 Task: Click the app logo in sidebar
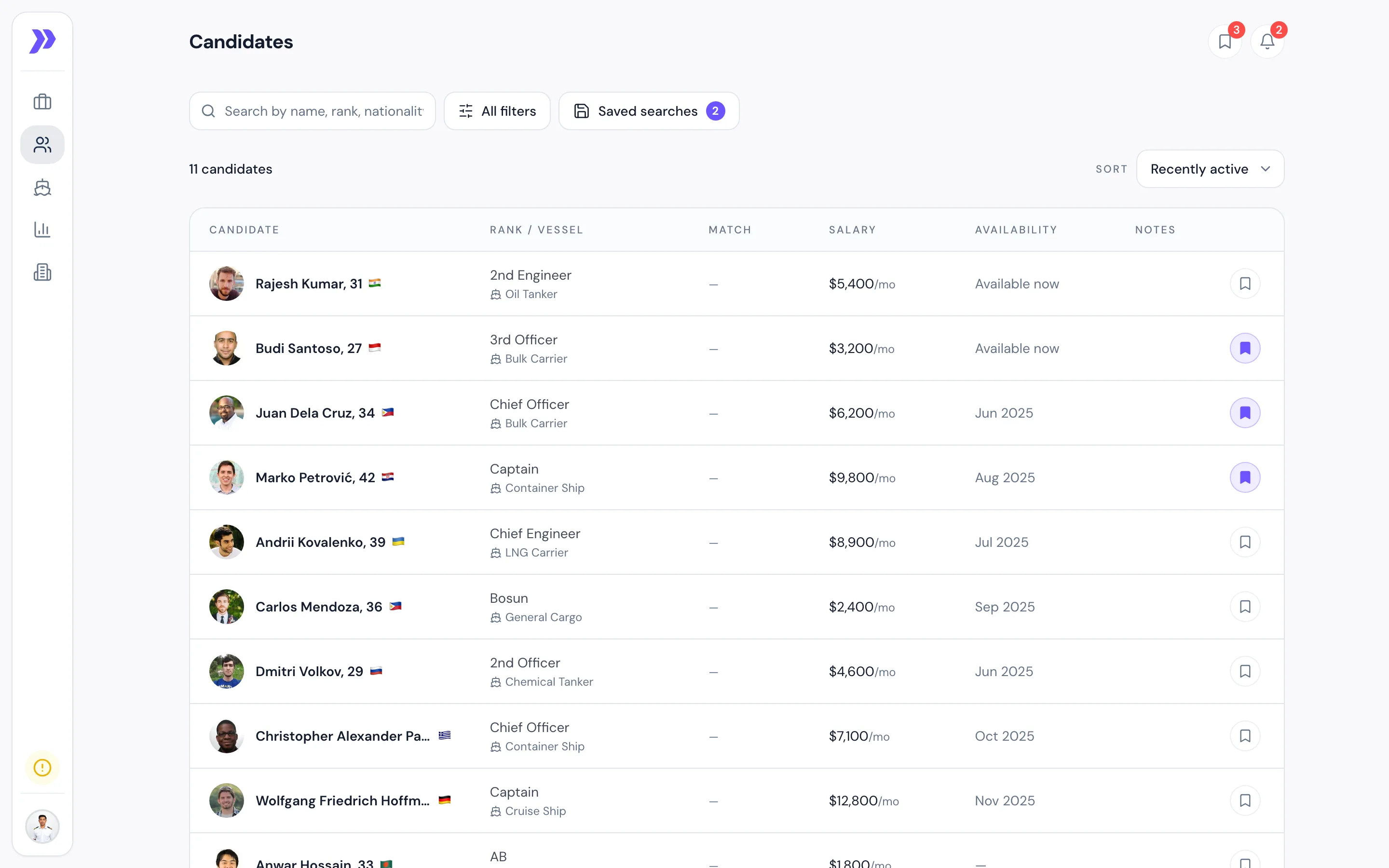42,41
